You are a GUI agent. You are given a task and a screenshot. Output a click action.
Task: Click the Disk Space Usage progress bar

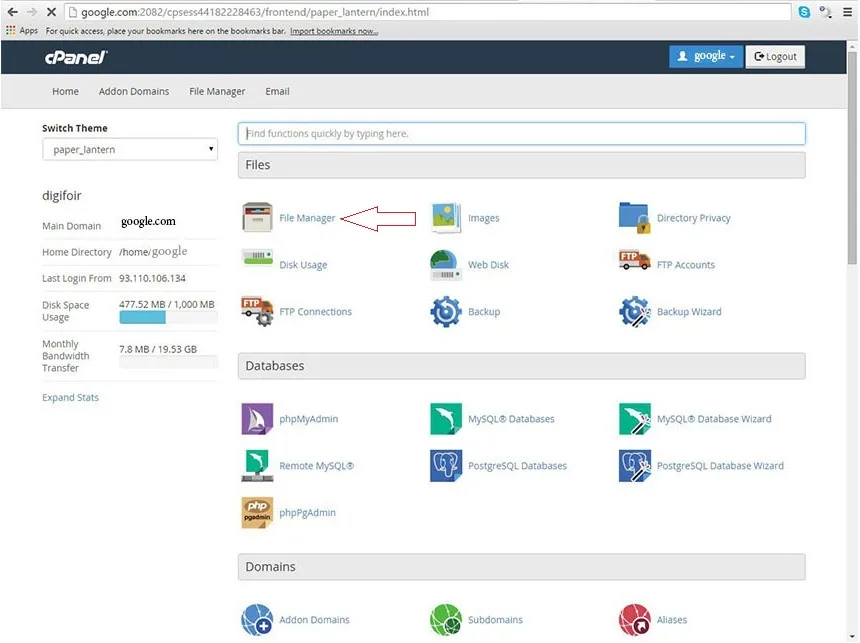(x=168, y=317)
